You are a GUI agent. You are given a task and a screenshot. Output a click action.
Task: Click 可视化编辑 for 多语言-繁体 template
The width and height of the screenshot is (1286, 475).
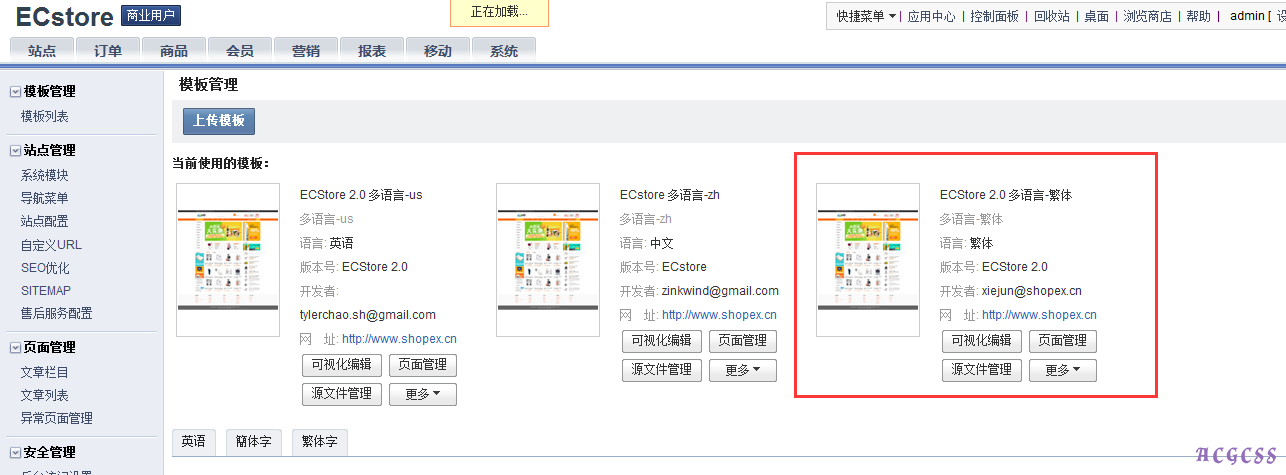(982, 341)
